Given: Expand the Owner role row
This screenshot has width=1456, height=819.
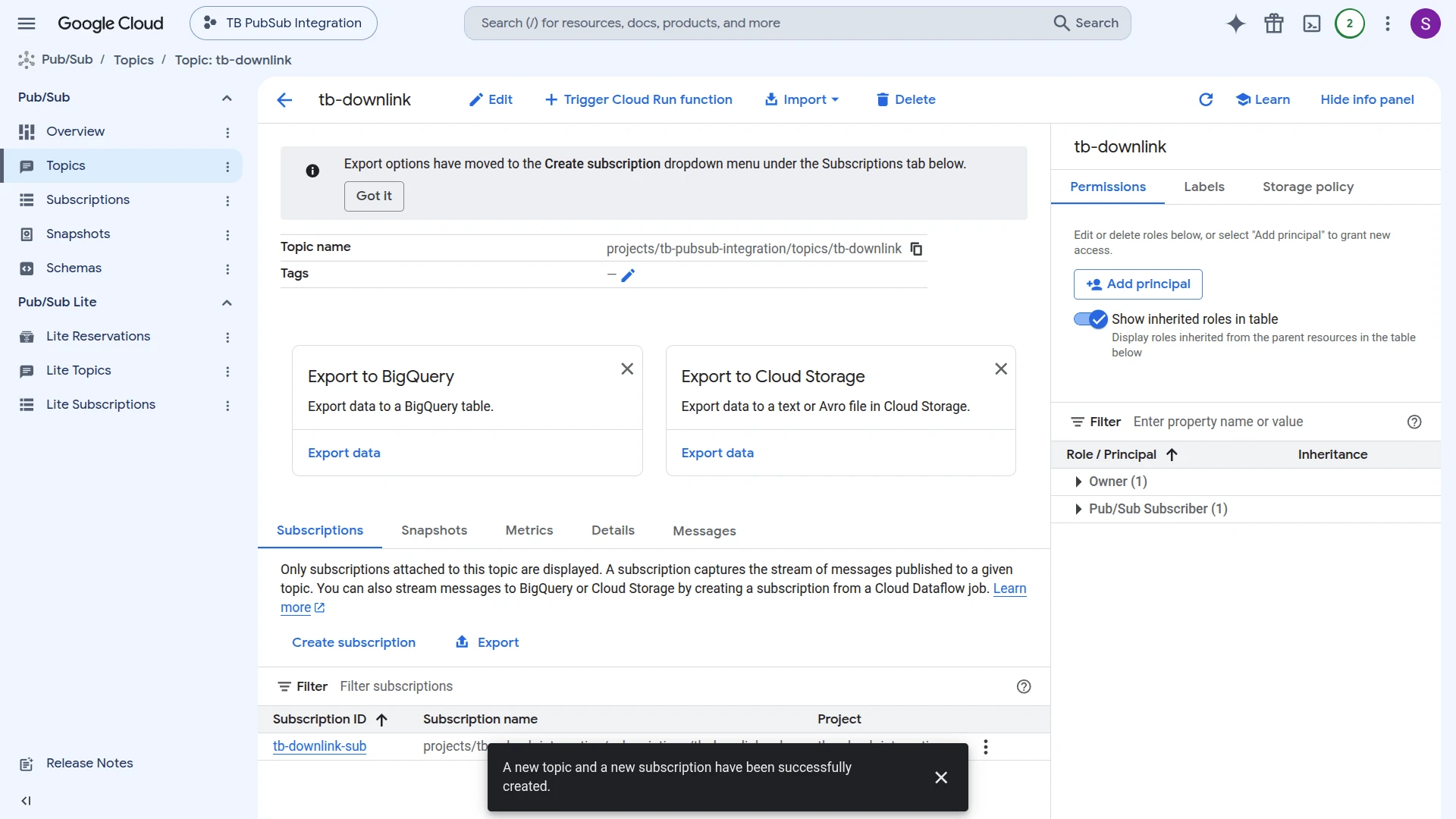Looking at the screenshot, I should tap(1078, 482).
